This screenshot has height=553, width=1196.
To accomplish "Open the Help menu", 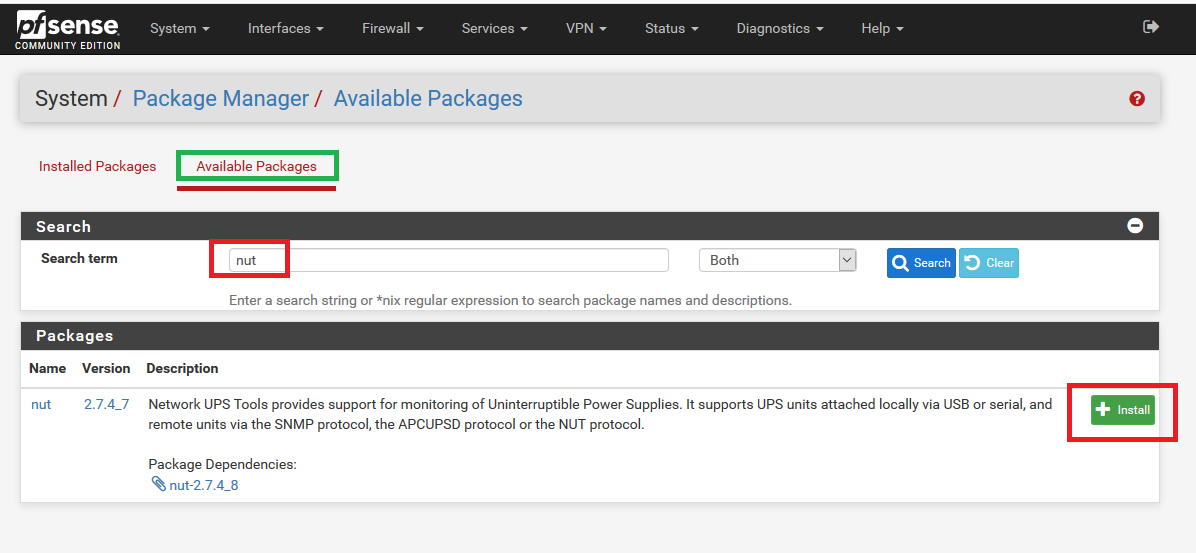I will 882,28.
